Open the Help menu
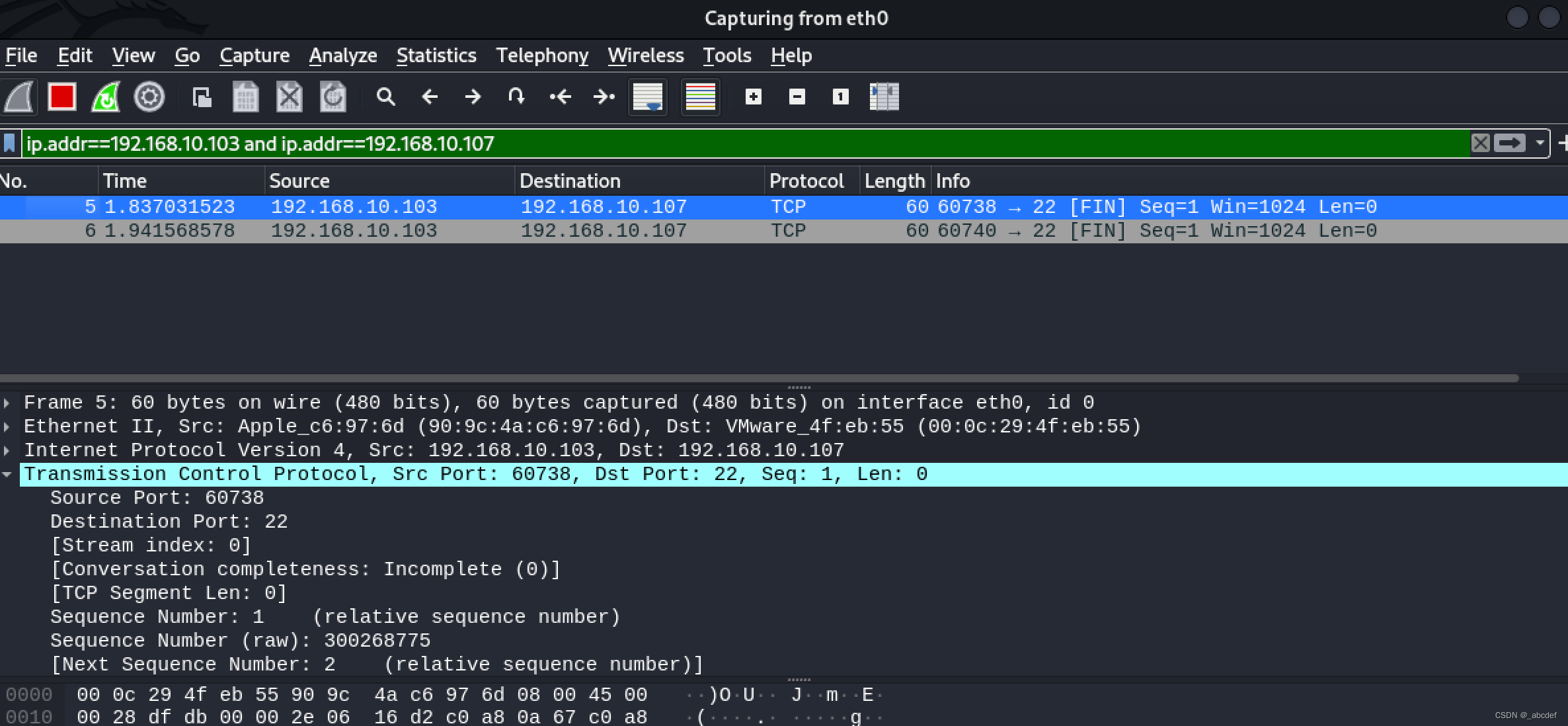Screen dimensions: 1568x726 point(791,56)
